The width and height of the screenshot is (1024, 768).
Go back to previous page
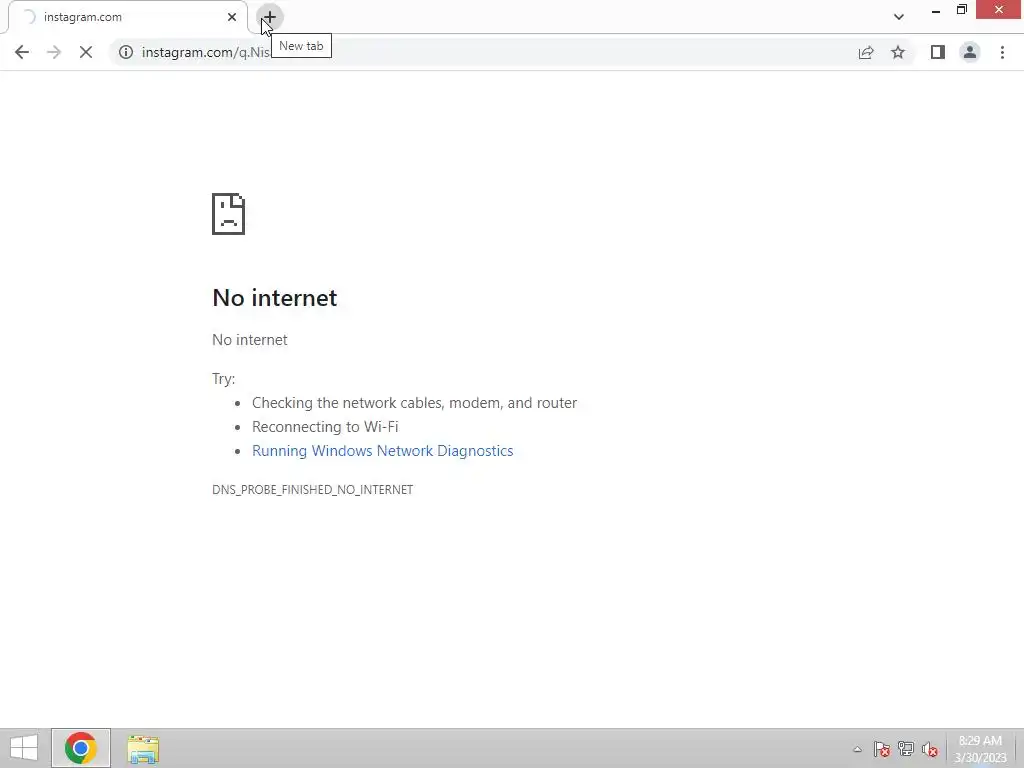pos(22,52)
